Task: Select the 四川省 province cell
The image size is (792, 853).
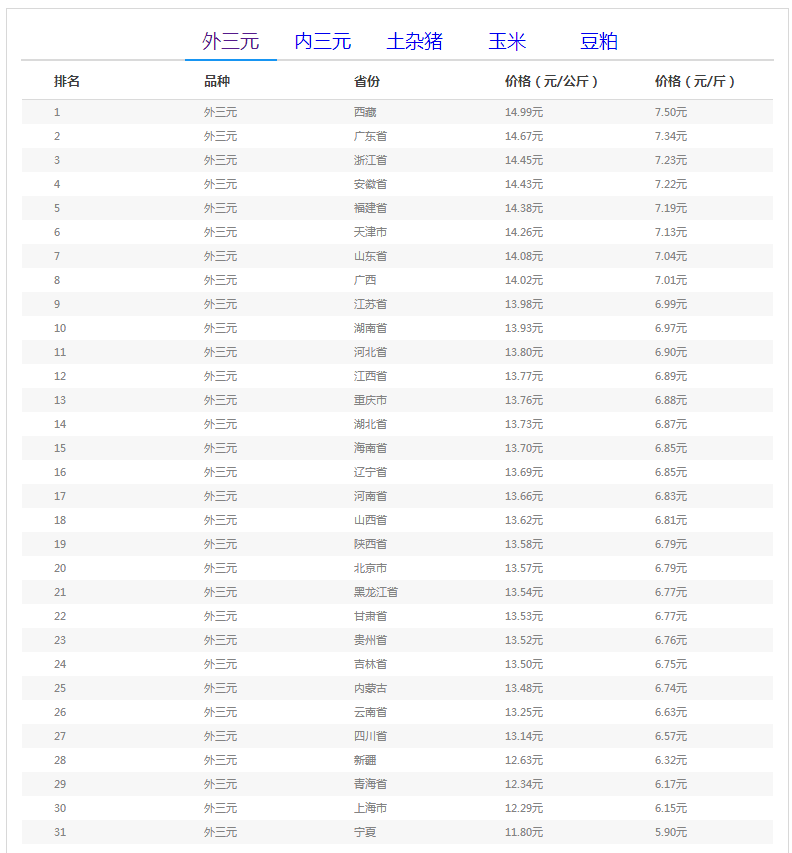Action: tap(370, 735)
